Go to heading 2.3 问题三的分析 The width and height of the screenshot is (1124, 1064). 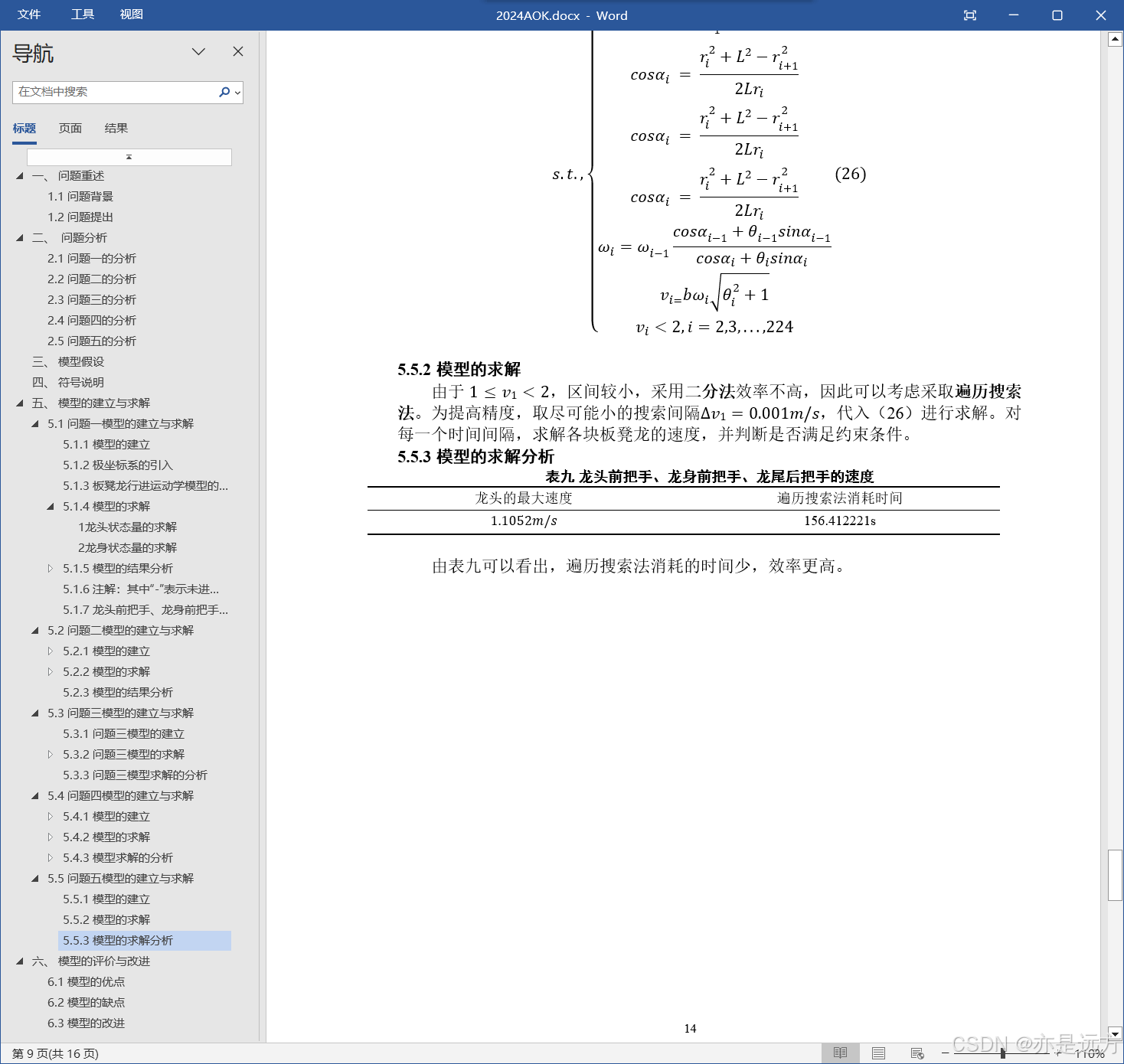pos(92,300)
